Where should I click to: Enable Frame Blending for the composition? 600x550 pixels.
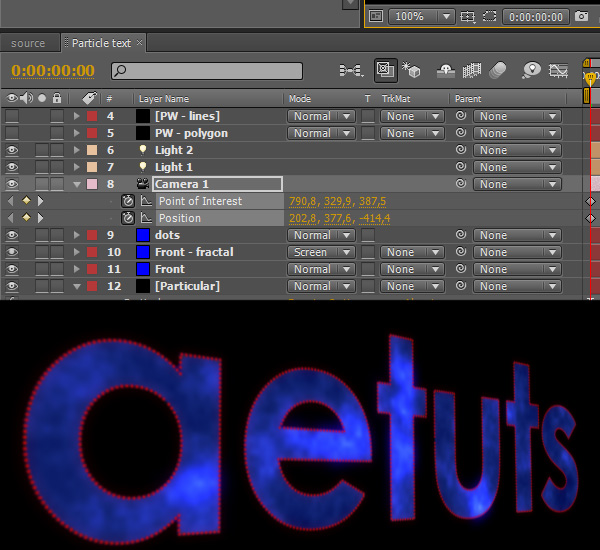pyautogui.click(x=471, y=71)
